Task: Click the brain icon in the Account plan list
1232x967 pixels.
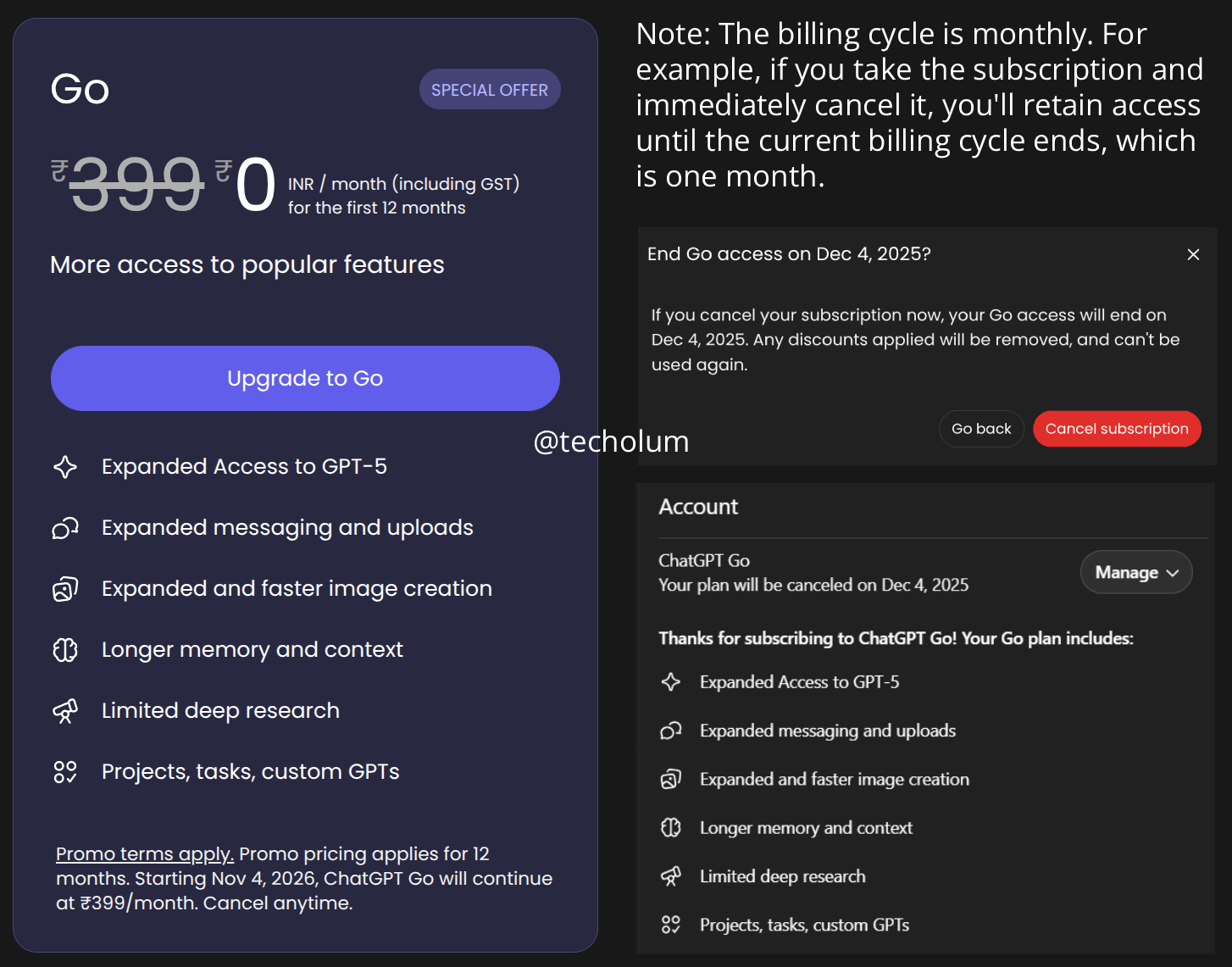Action: pyautogui.click(x=671, y=828)
